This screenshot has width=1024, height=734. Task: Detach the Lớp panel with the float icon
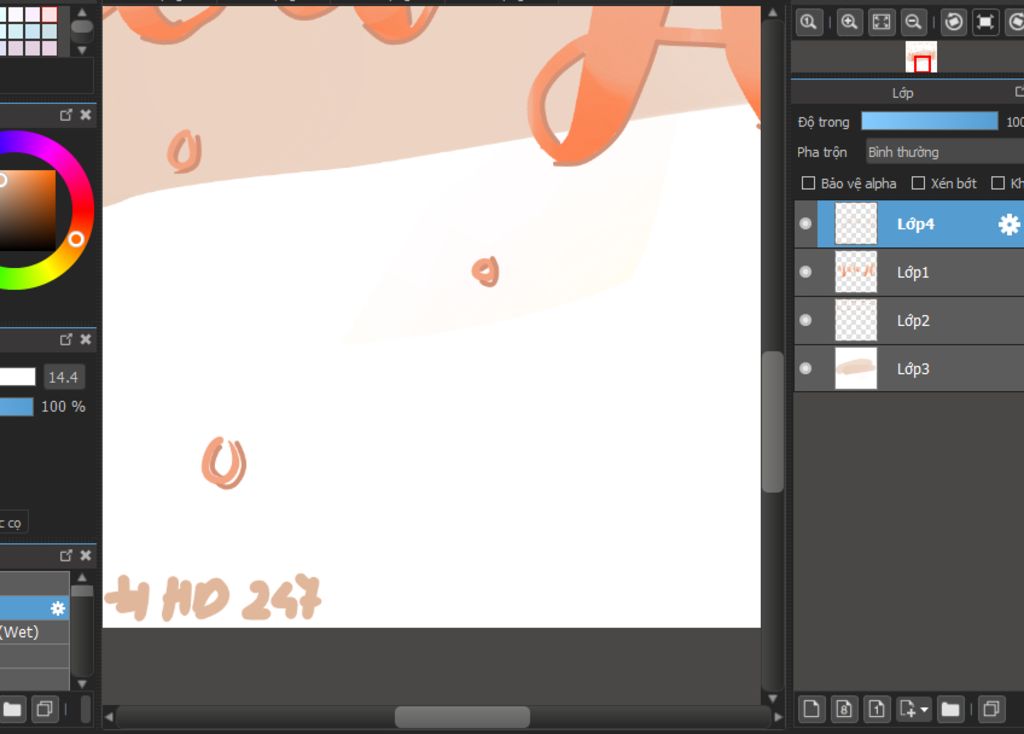tap(1019, 92)
